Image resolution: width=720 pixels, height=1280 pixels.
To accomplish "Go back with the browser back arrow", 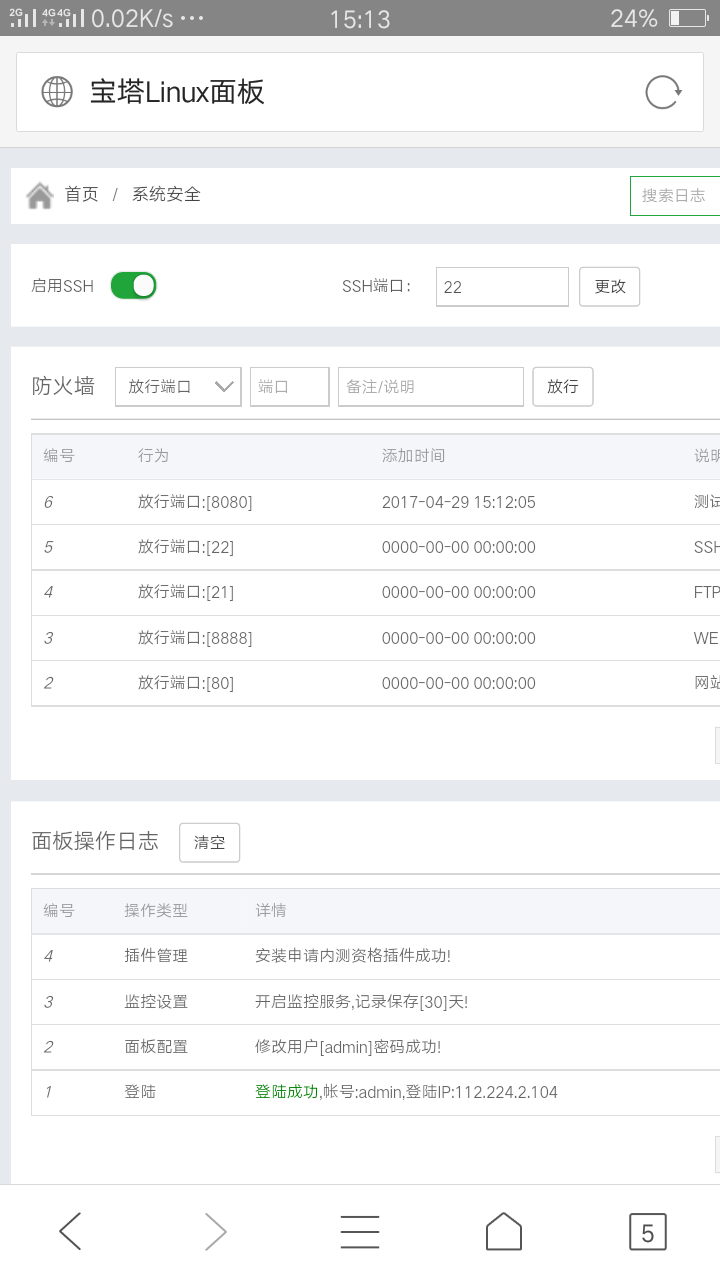I will (70, 1232).
